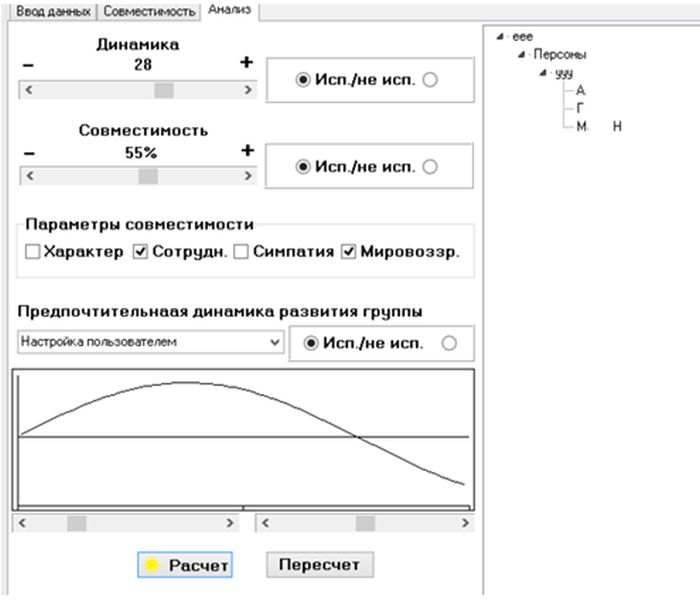The height and width of the screenshot is (609, 700).
Task: Click the Динамика slider thumb
Action: click(x=164, y=90)
